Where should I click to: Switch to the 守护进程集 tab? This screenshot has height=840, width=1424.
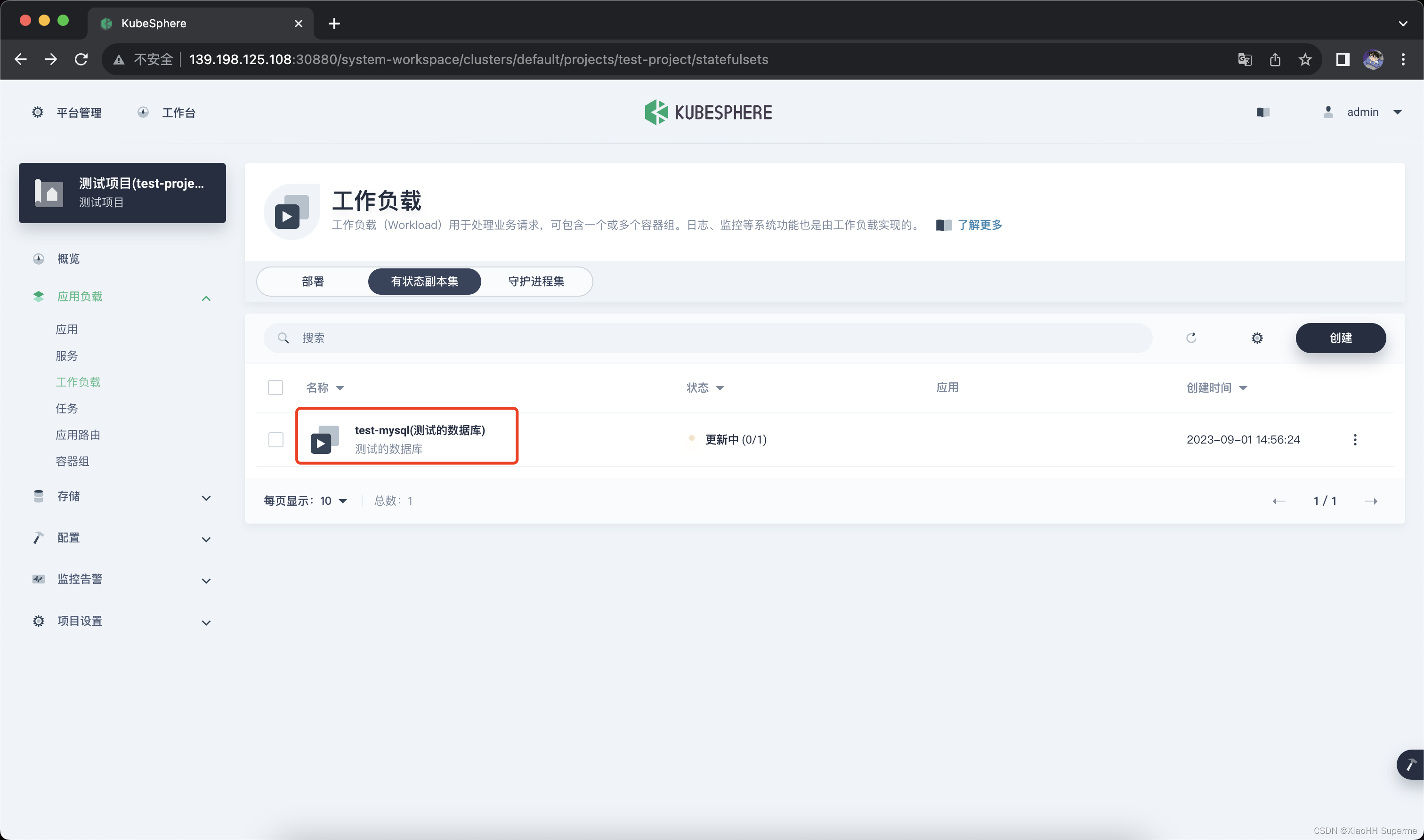click(x=535, y=281)
